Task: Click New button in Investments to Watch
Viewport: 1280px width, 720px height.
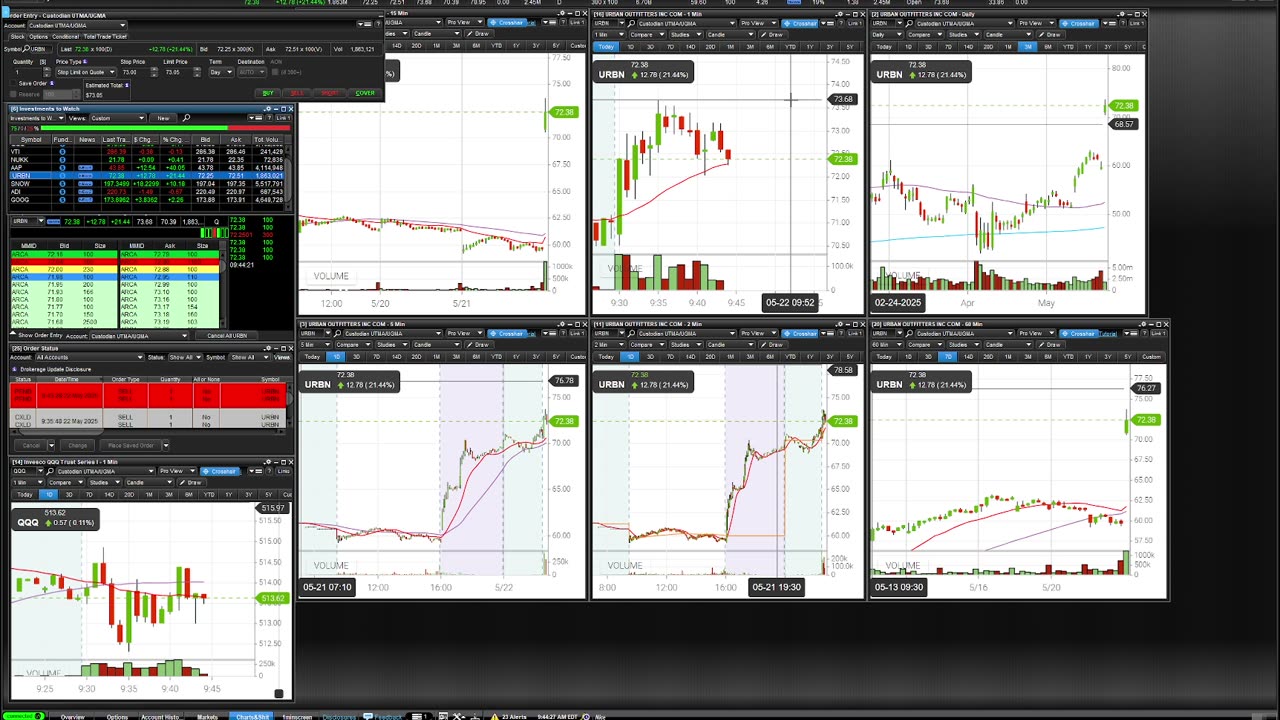Action: pyautogui.click(x=163, y=118)
